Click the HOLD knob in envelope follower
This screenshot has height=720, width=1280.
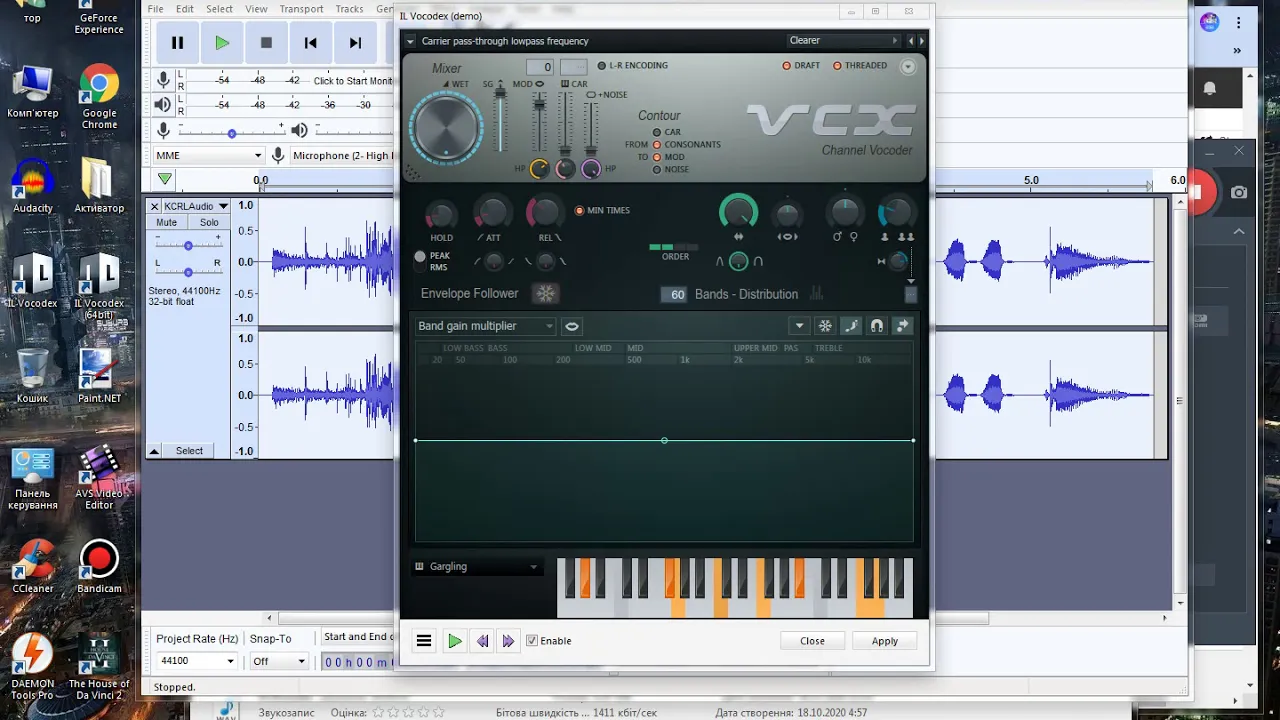pos(441,213)
